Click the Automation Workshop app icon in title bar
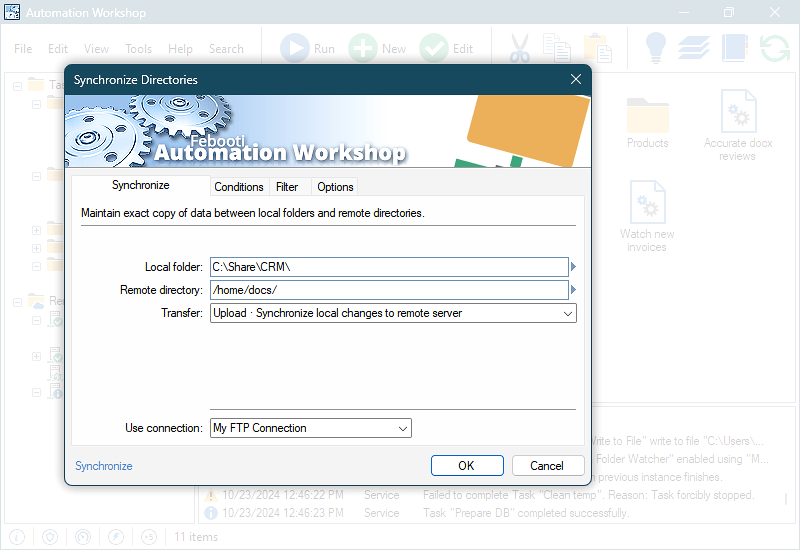800x550 pixels. (12, 12)
